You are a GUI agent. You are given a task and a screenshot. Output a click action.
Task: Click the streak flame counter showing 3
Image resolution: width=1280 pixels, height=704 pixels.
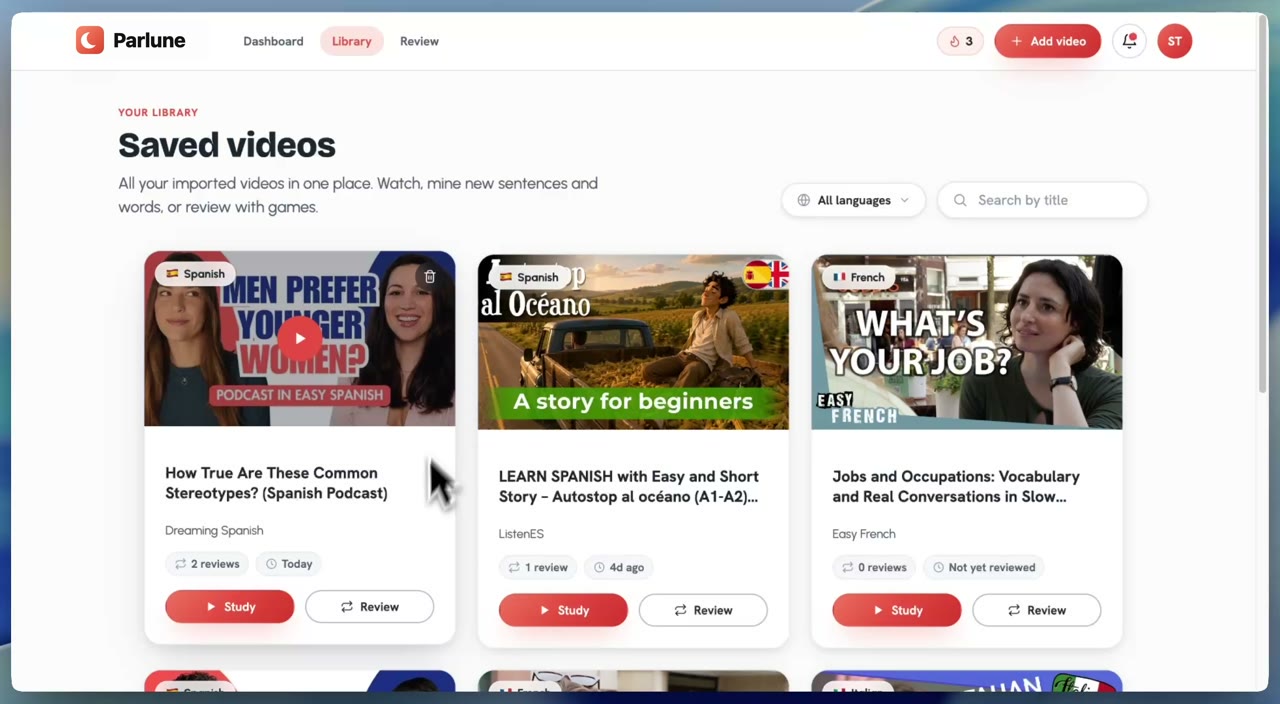coord(960,41)
